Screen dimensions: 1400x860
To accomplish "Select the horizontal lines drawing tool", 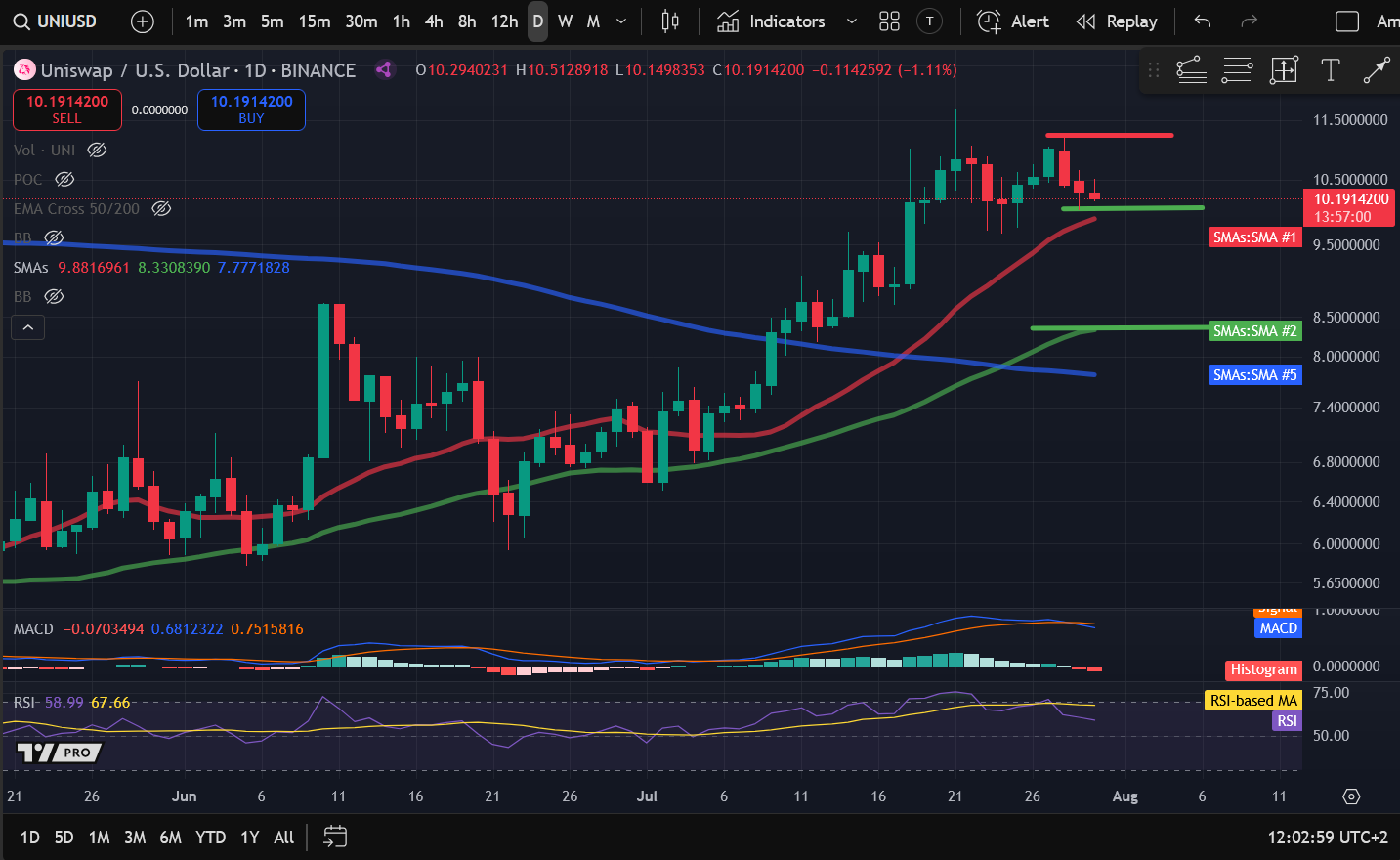I will pos(1237,70).
